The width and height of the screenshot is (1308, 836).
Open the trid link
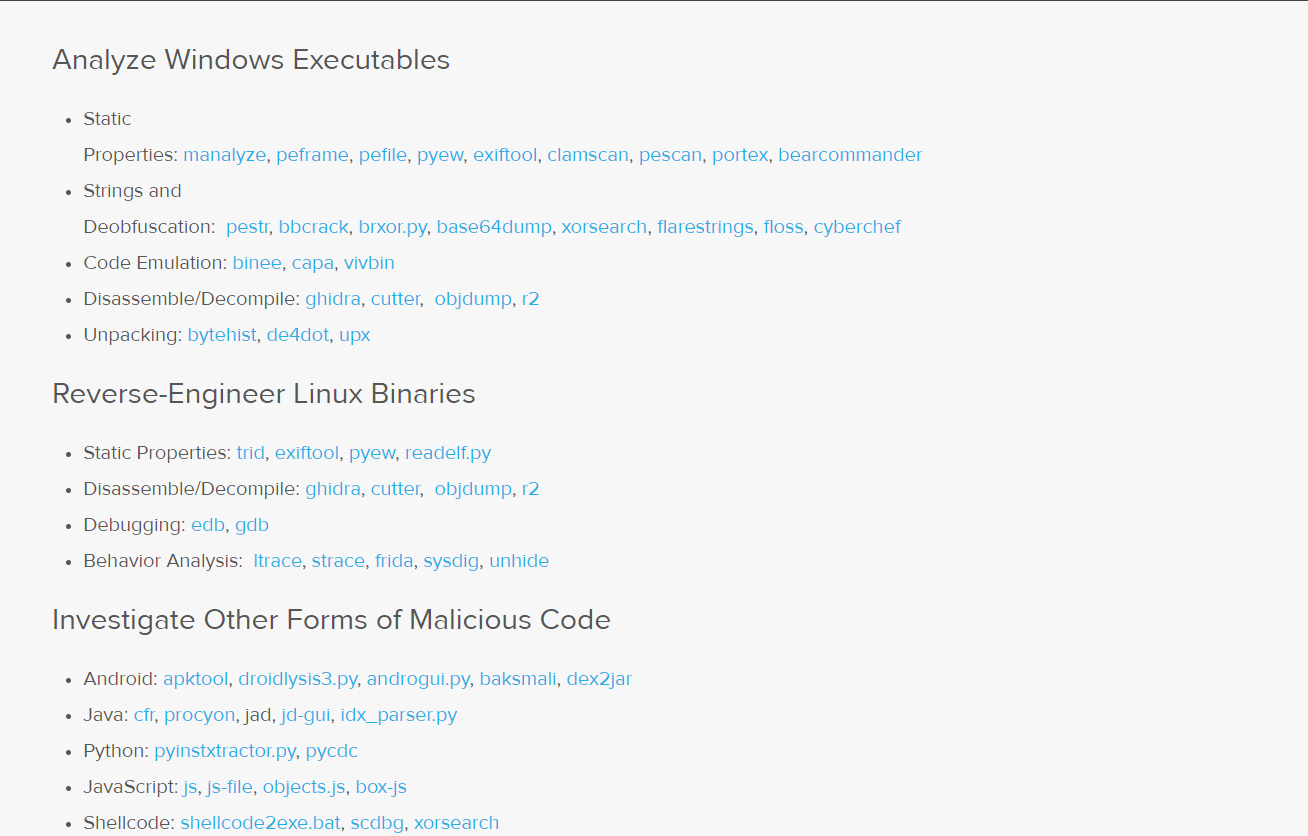[x=250, y=453]
